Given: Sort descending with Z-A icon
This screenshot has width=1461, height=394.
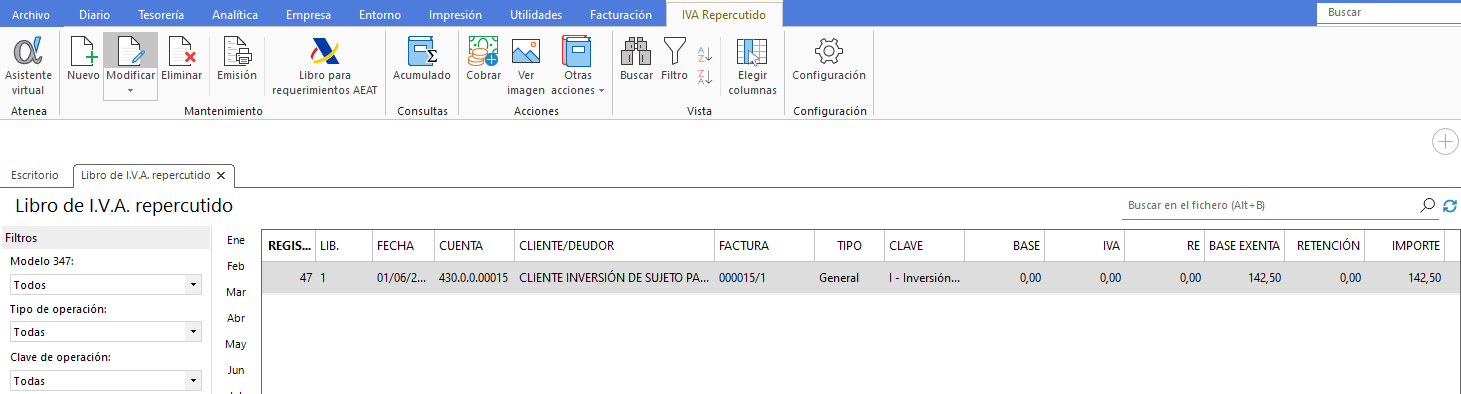Looking at the screenshot, I should (704, 77).
